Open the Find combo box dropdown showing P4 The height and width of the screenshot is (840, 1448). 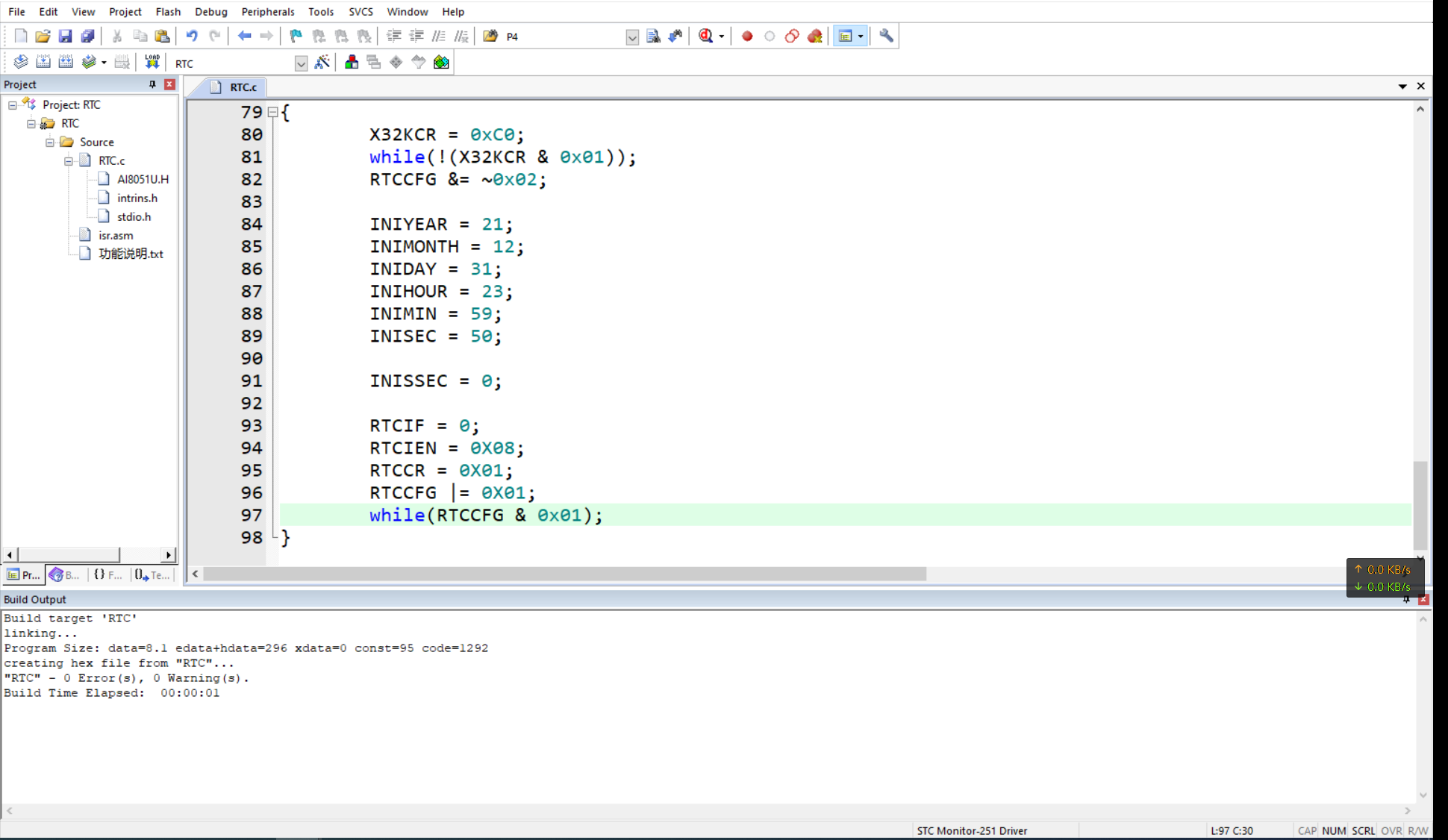[x=632, y=37]
